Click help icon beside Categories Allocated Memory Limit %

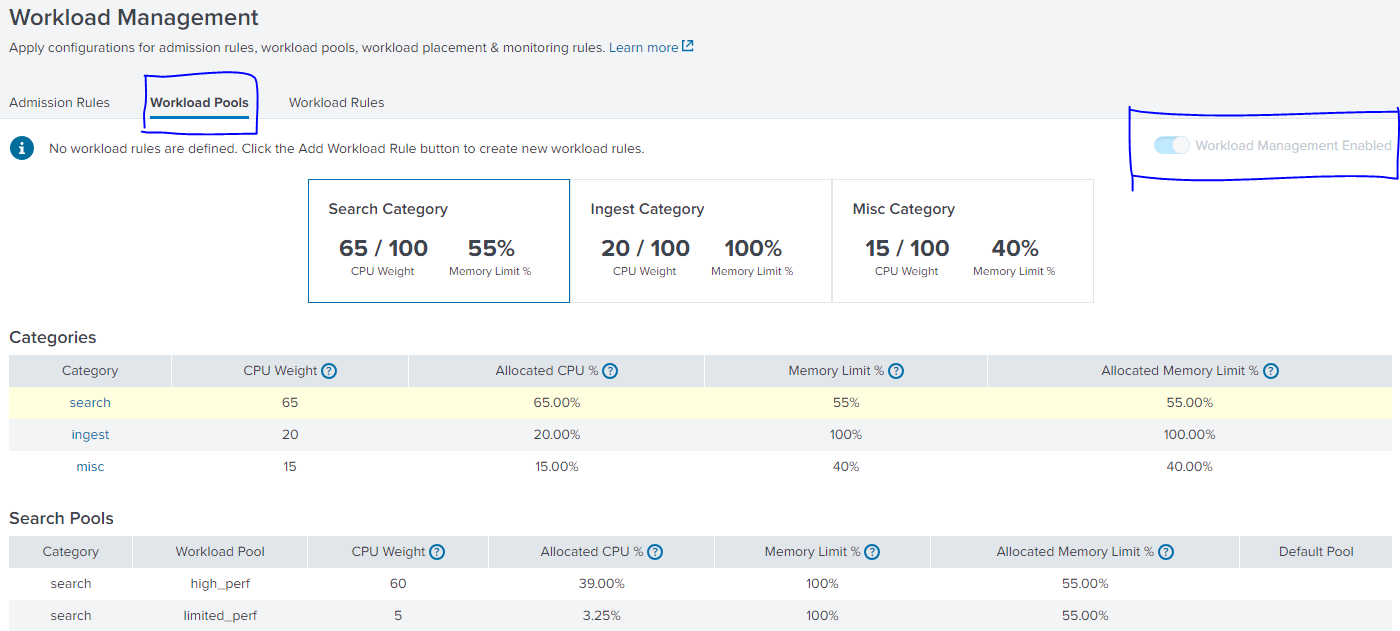(x=1271, y=371)
